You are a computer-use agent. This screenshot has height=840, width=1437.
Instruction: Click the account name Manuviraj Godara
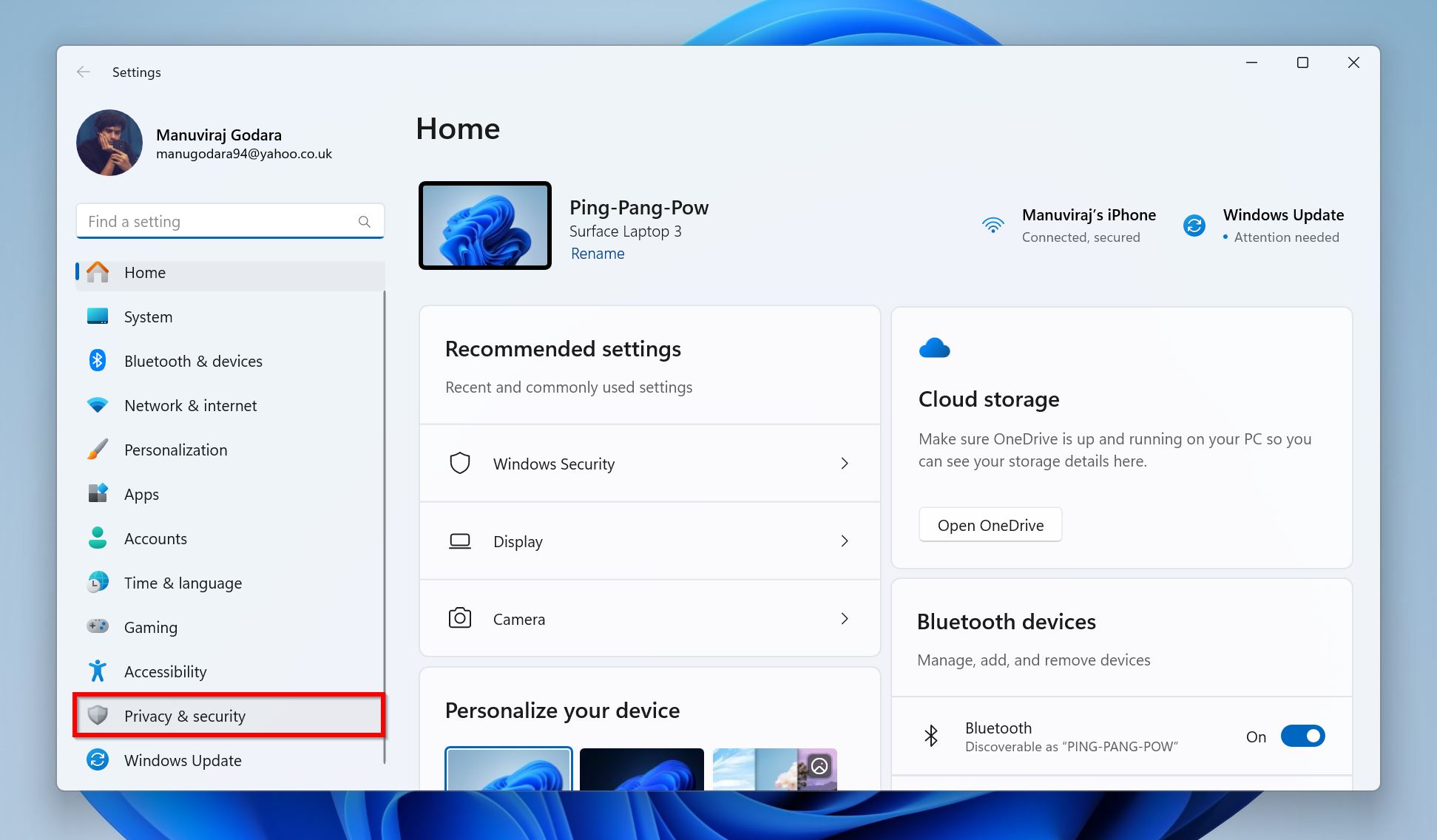[x=219, y=135]
